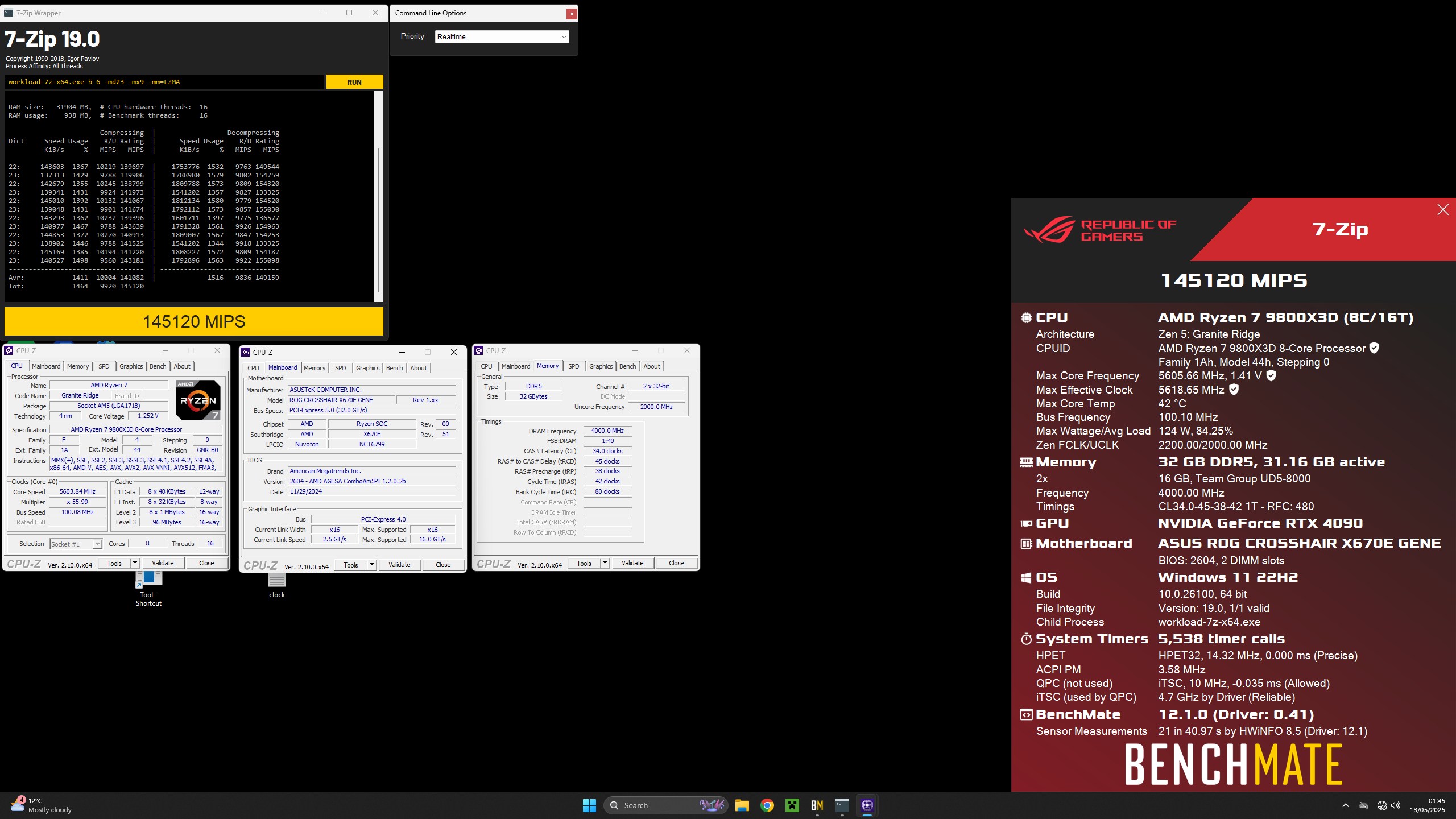This screenshot has height=819, width=1456.
Task: Click the DRAM Frequency value 4000.0 MHz
Action: tap(607, 431)
